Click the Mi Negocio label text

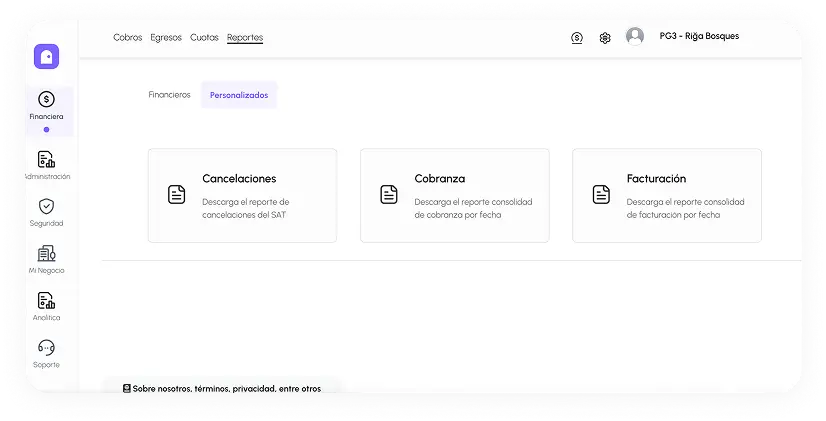(x=46, y=270)
